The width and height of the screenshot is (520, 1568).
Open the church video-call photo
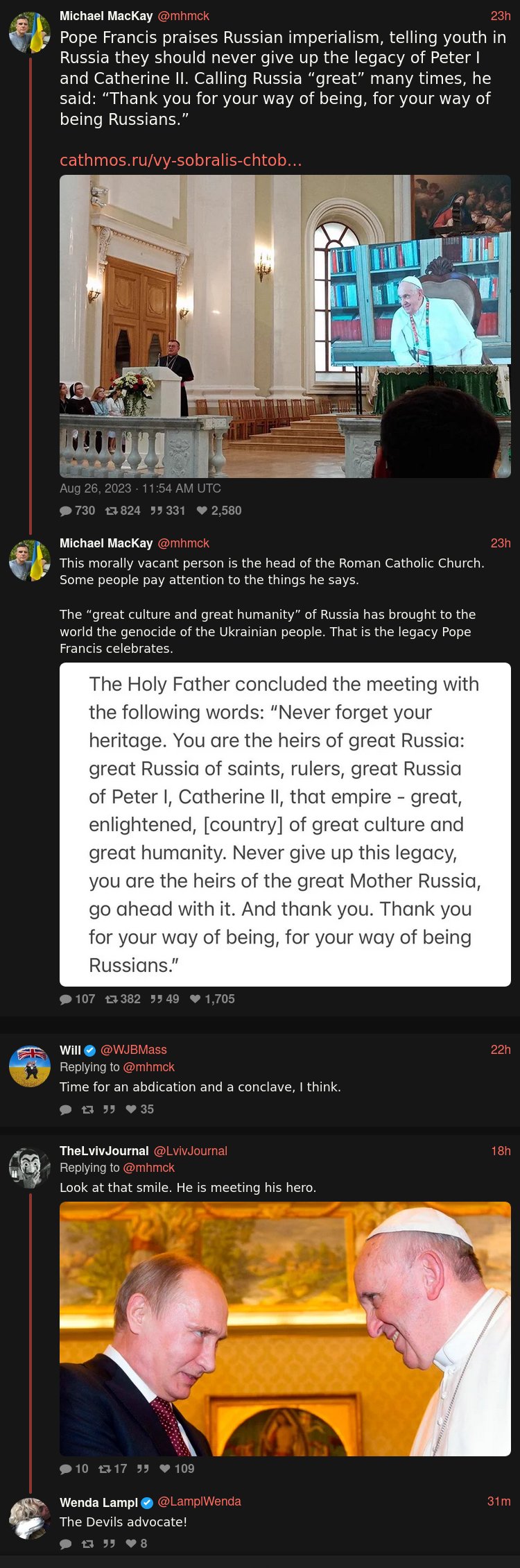click(285, 326)
